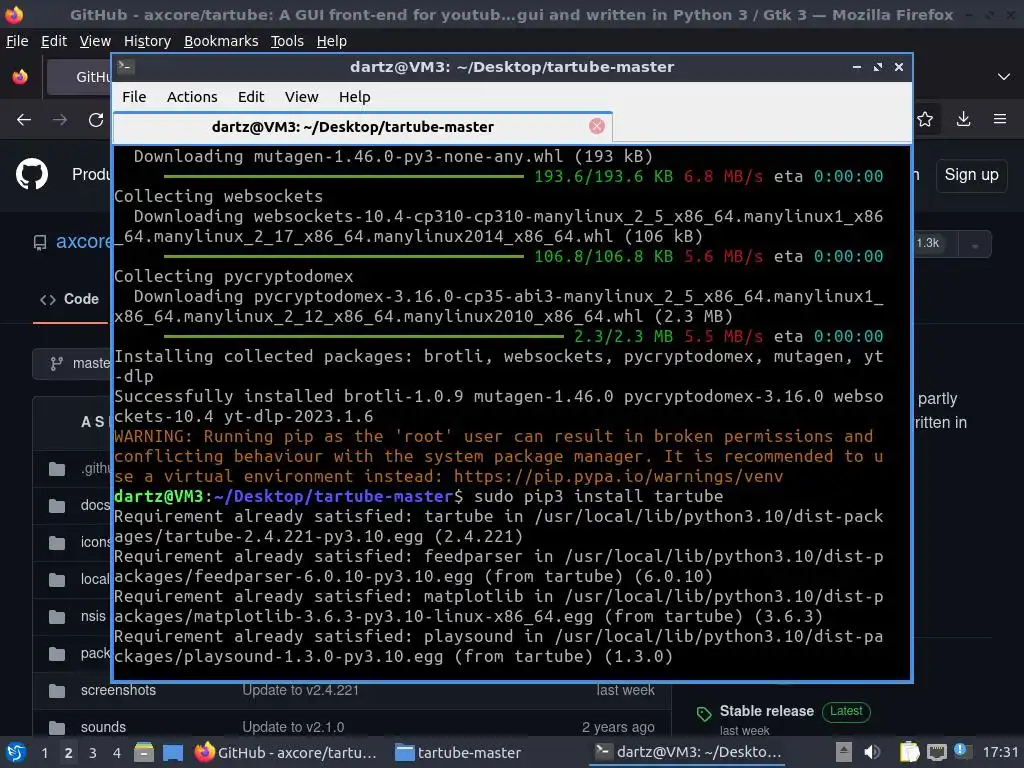Screen dimensions: 1024x768
Task: Open Firefox Tools menu
Action: tap(287, 41)
